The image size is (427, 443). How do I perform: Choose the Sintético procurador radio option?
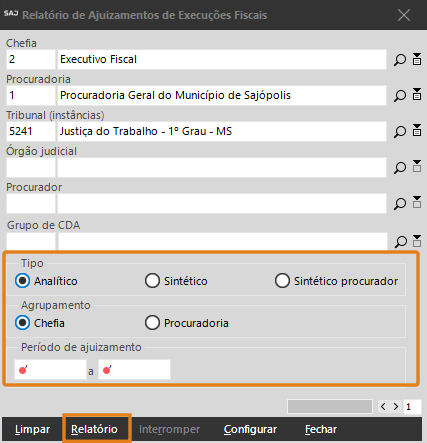click(336, 281)
